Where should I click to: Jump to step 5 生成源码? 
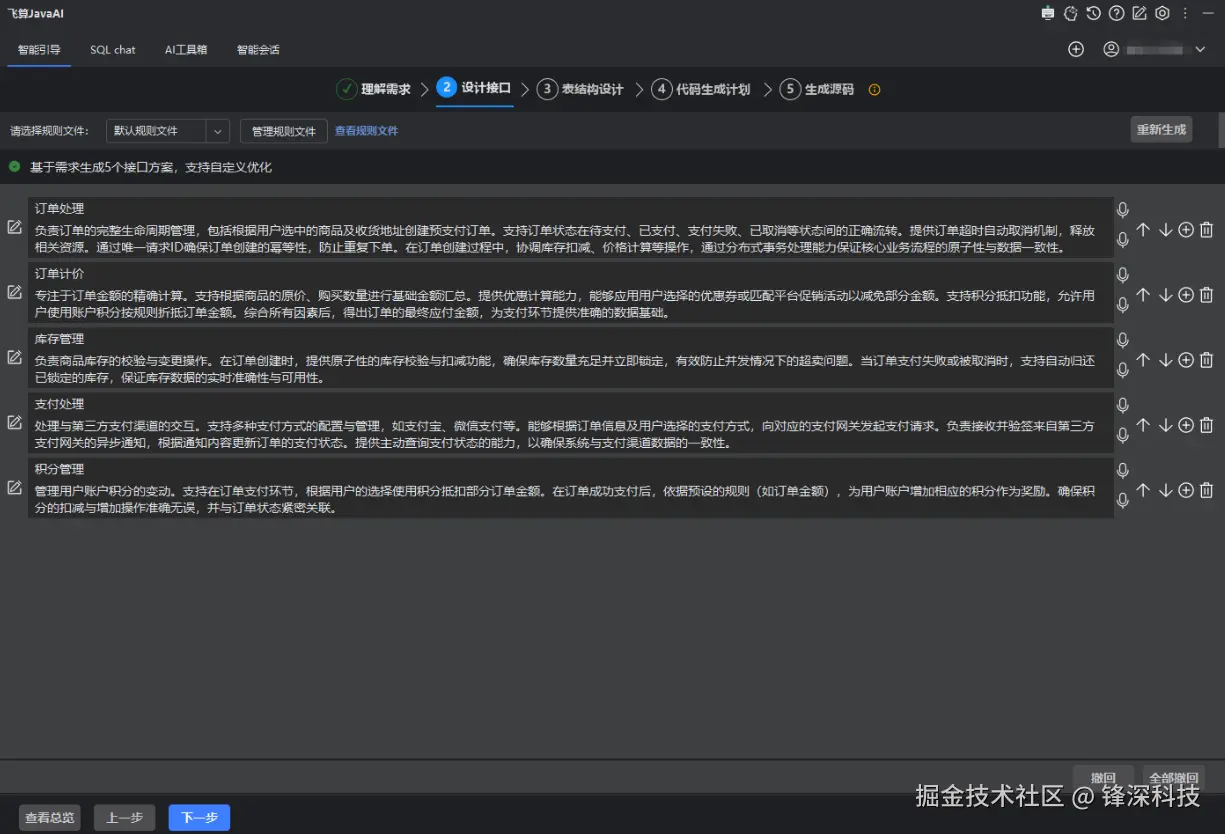(817, 89)
